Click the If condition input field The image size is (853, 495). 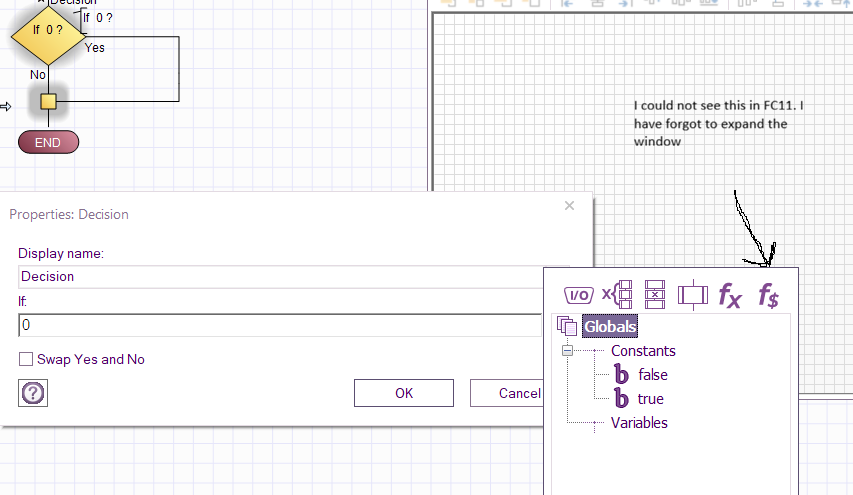click(280, 325)
